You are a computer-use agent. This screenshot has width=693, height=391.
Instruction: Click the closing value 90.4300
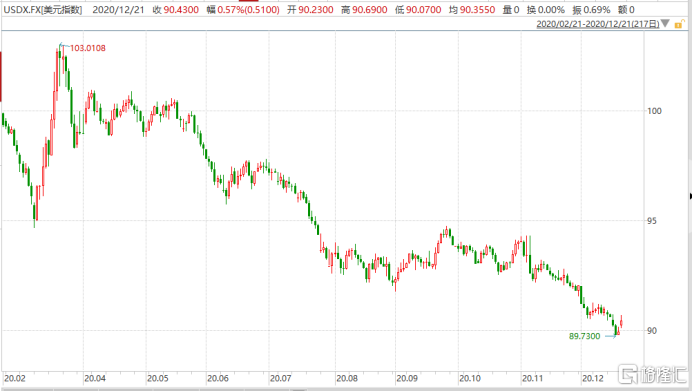tap(181, 10)
